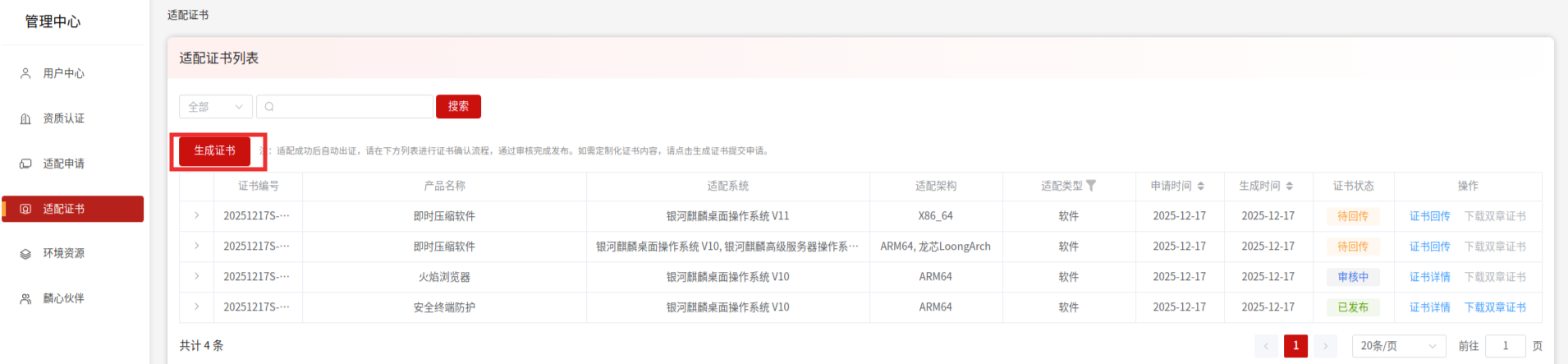This screenshot has width=1568, height=364.
Task: Click the 适配申请 icon in sidebar
Action: [x=25, y=164]
